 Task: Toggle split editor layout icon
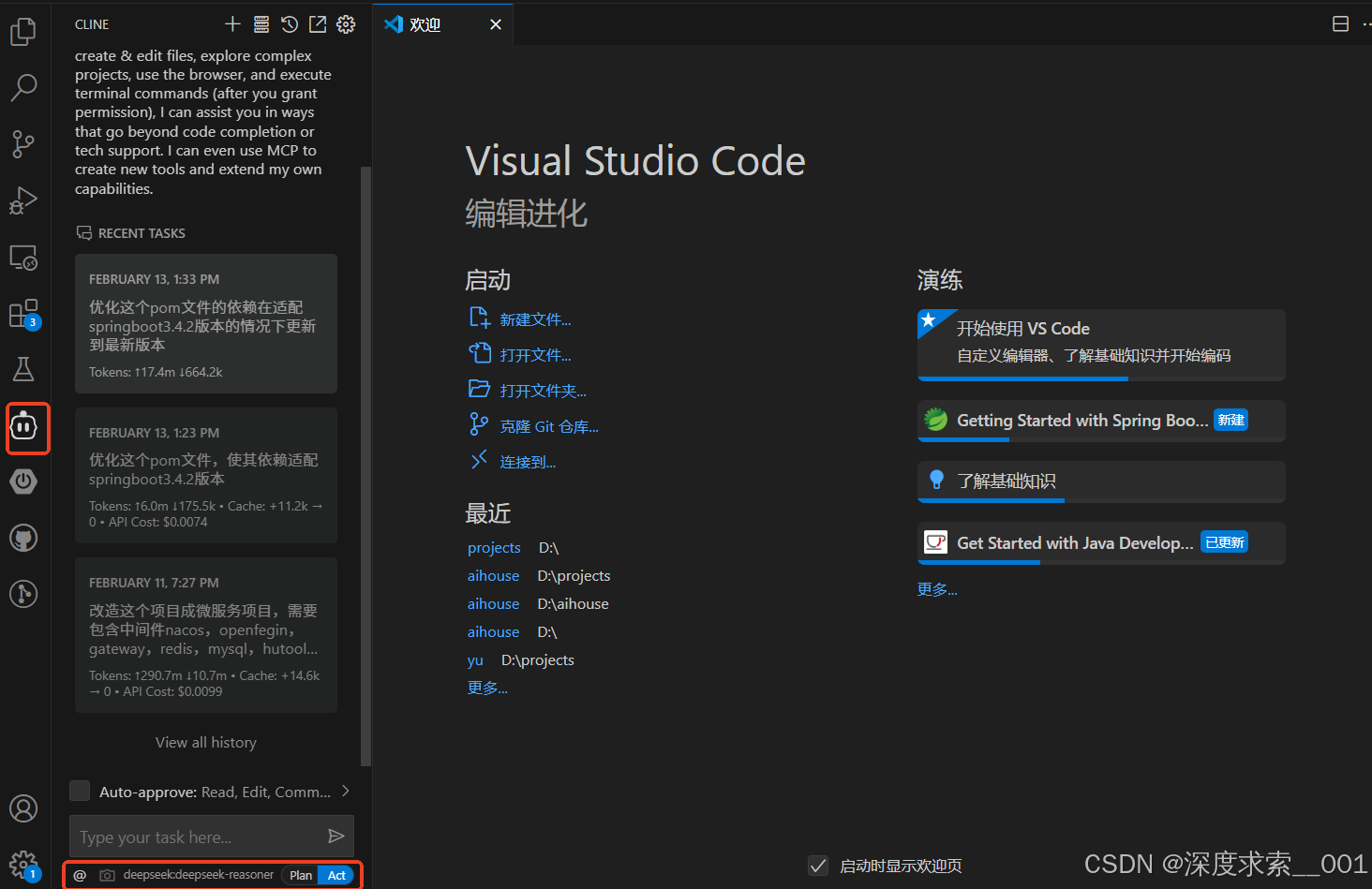tap(1340, 24)
